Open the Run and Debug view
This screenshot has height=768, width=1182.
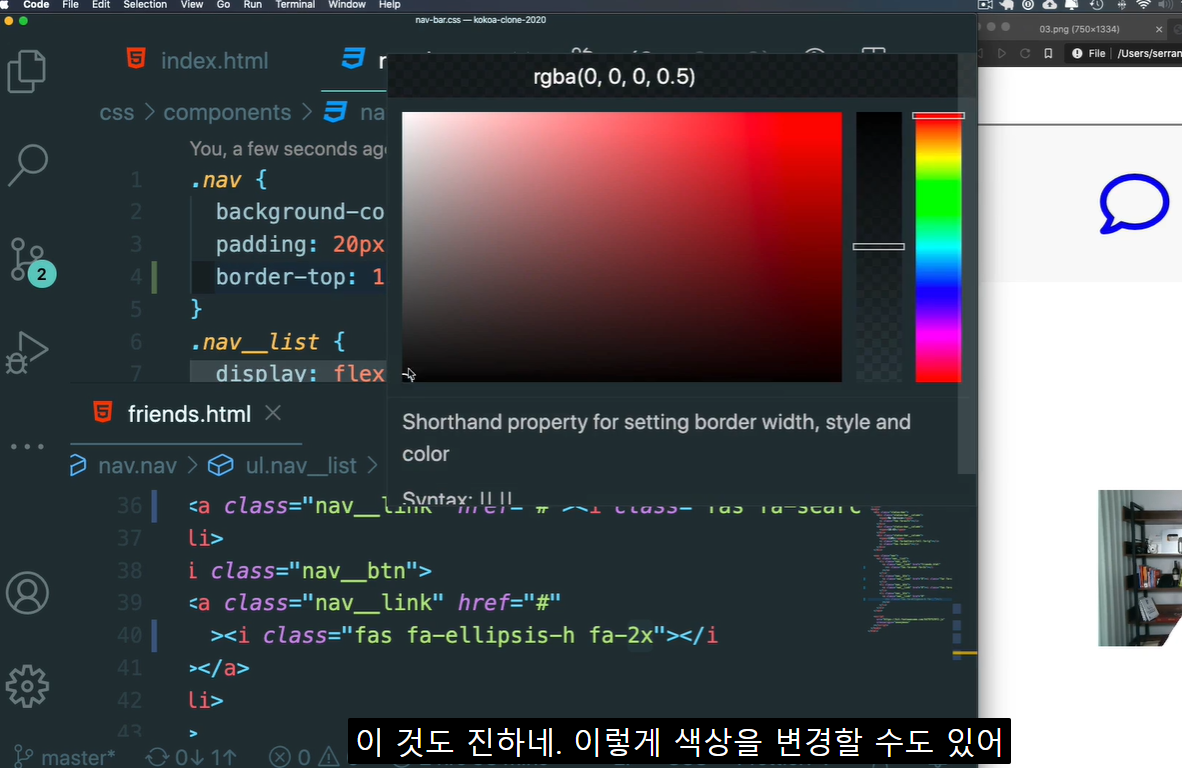pos(27,353)
